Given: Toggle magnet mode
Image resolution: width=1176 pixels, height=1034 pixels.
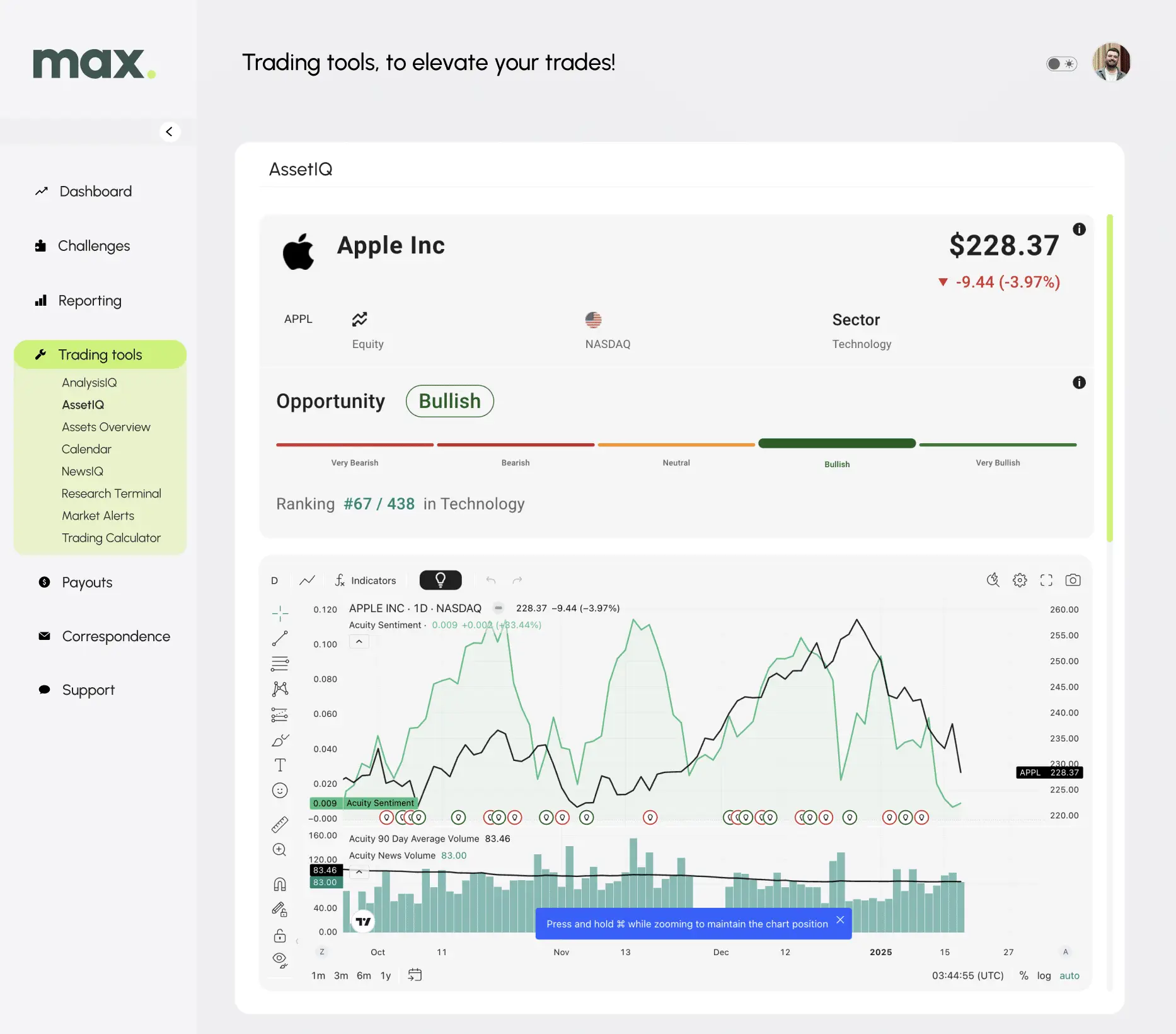Looking at the screenshot, I should point(280,884).
